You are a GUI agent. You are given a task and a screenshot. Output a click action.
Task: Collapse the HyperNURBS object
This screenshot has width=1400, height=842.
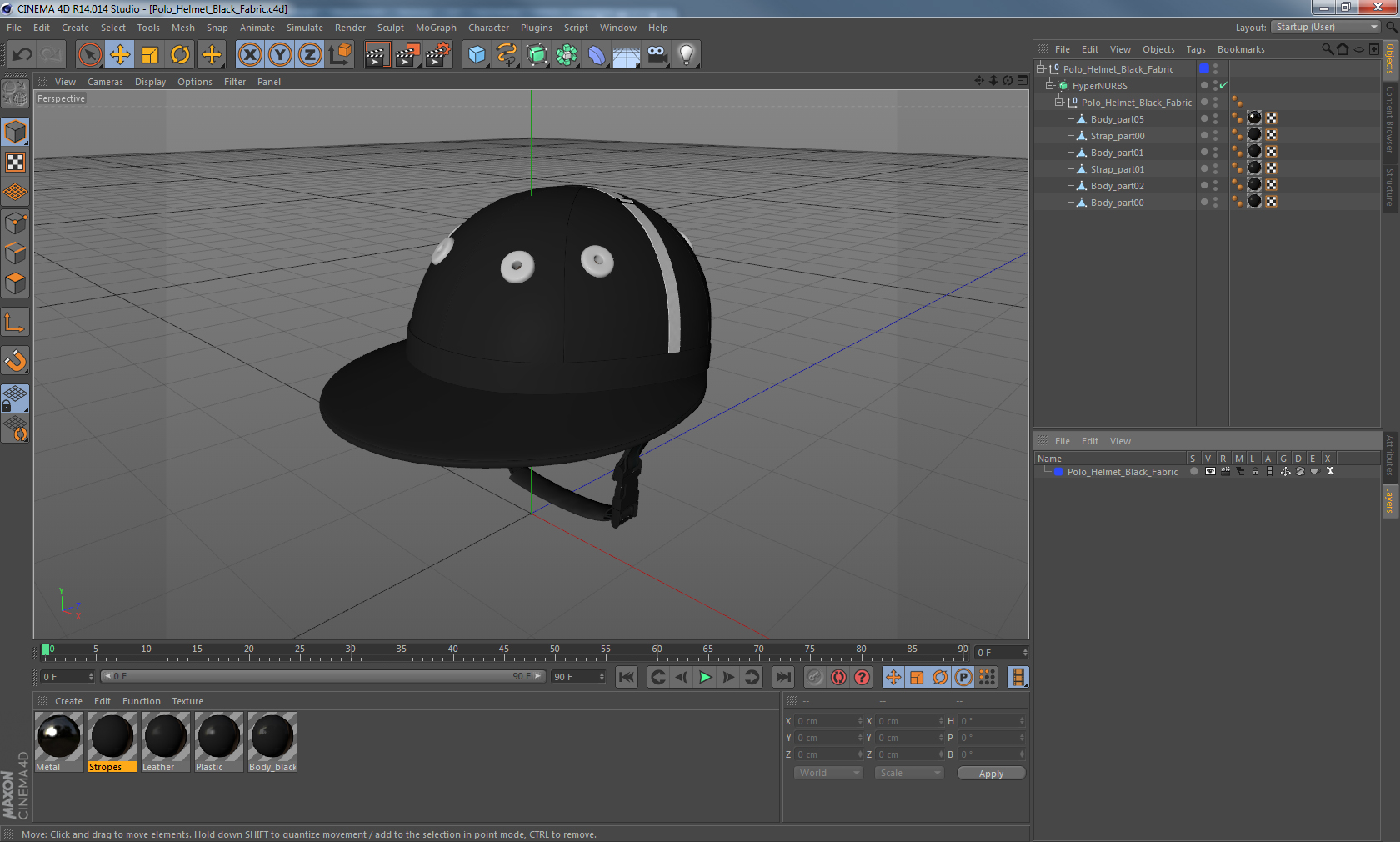click(x=1050, y=85)
